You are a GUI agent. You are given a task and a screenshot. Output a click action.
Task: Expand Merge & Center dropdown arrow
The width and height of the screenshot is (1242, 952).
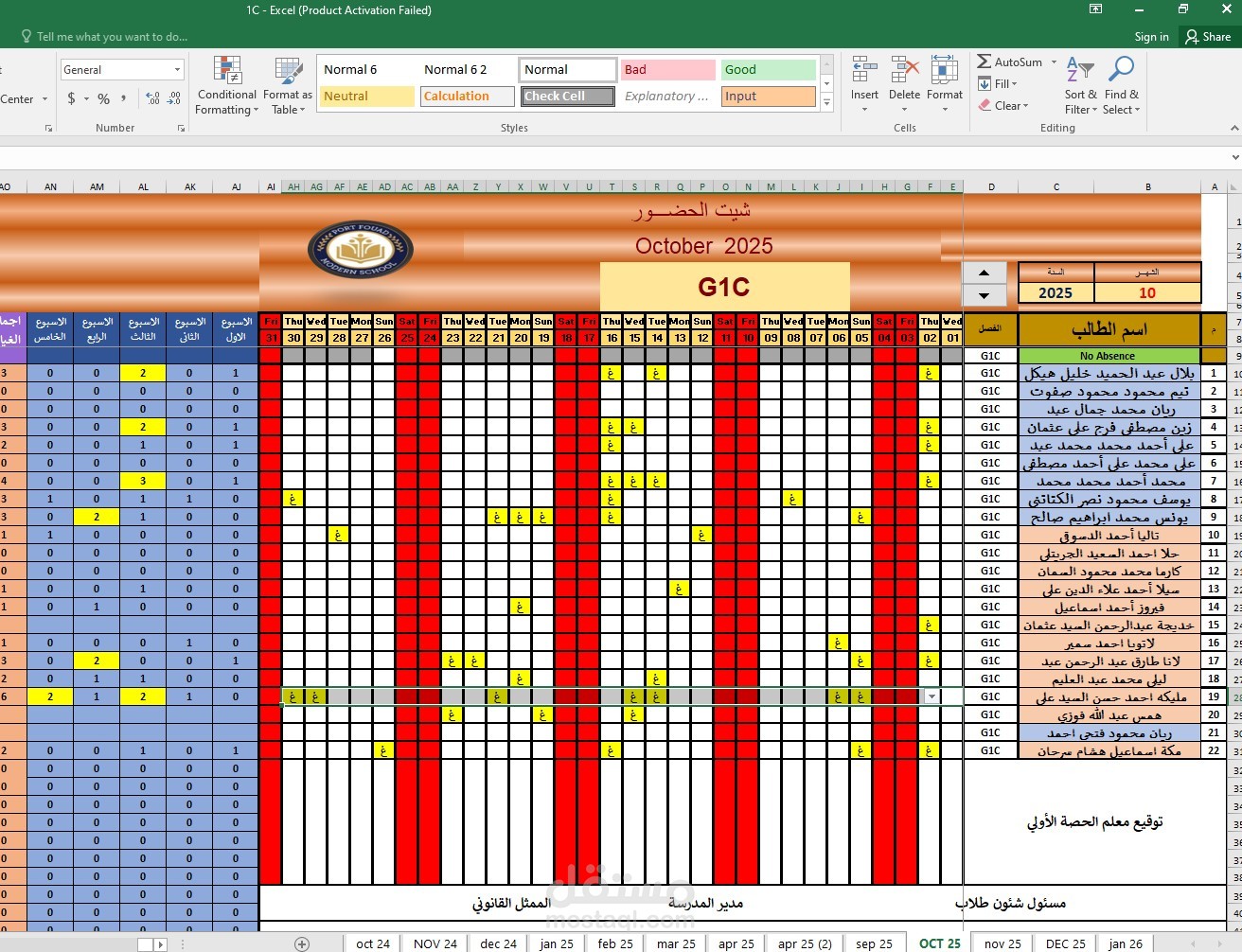click(x=45, y=99)
